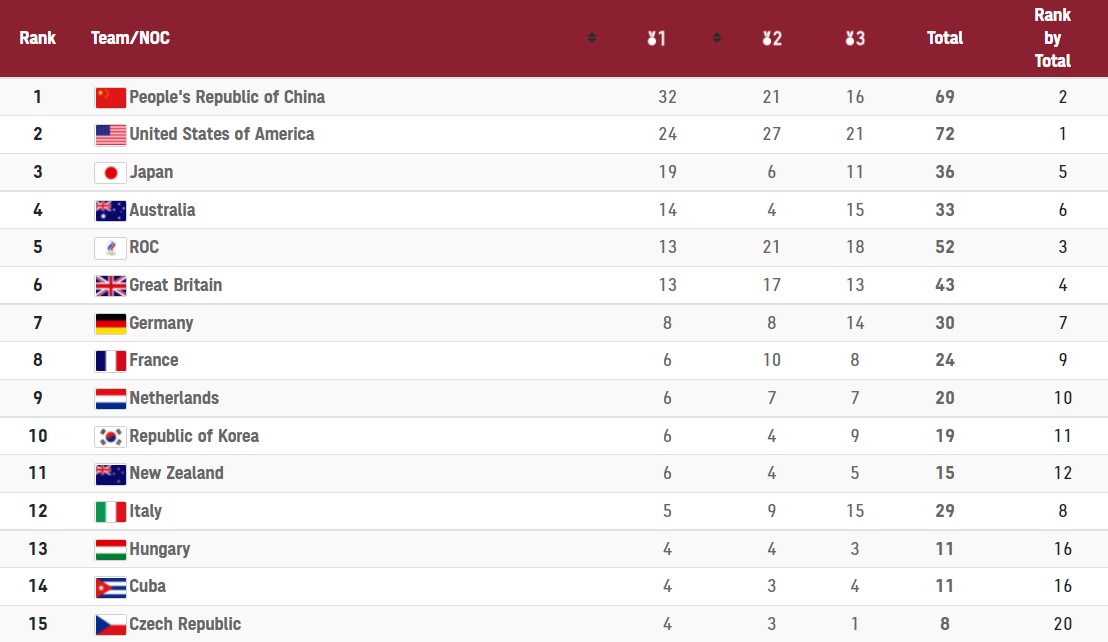Open the Australia team link
The width and height of the screenshot is (1108, 642).
pyautogui.click(x=162, y=210)
